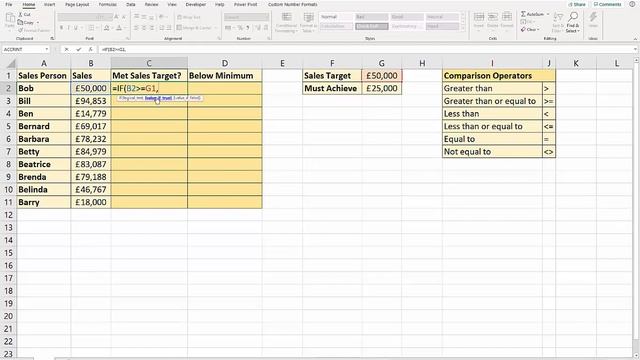The height and width of the screenshot is (360, 640).
Task: Open Clipboard group dialog launcher
Action: click(x=52, y=38)
